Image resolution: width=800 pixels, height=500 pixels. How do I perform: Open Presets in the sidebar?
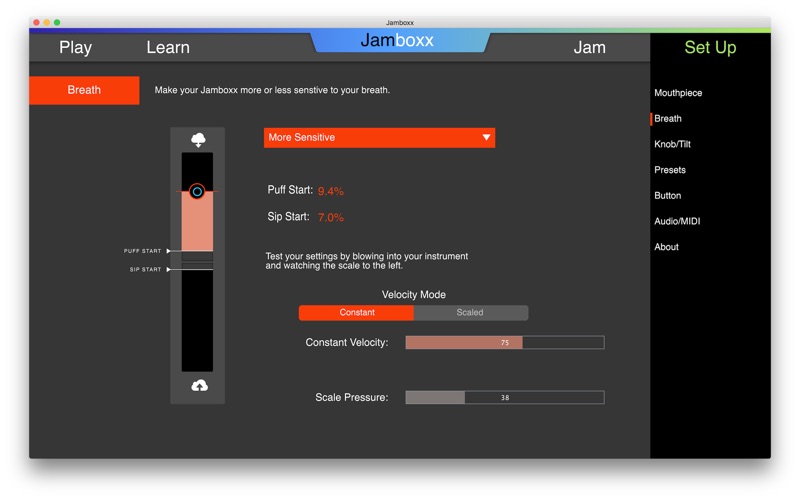pos(670,170)
